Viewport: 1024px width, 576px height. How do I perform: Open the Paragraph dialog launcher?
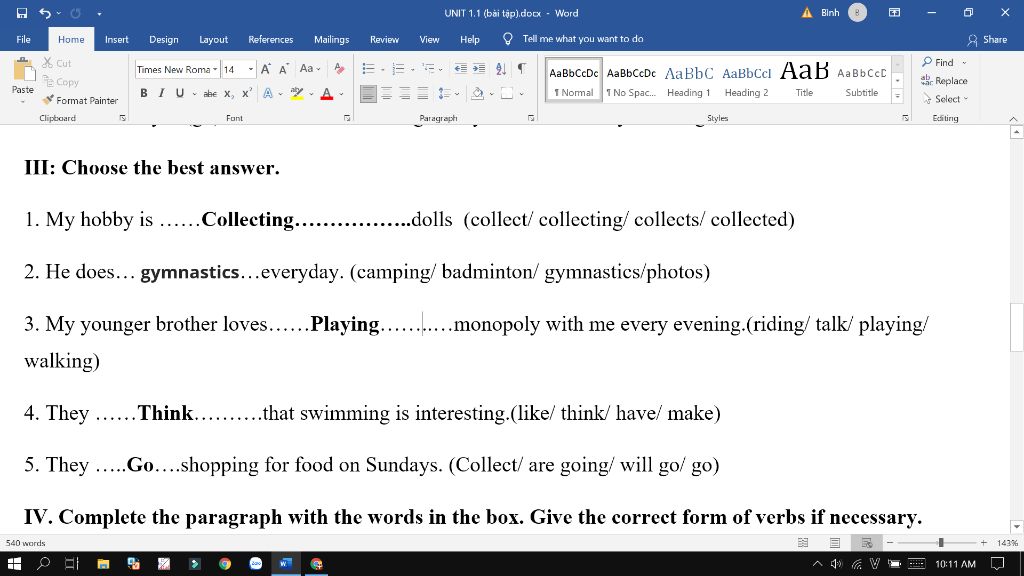[x=531, y=118]
